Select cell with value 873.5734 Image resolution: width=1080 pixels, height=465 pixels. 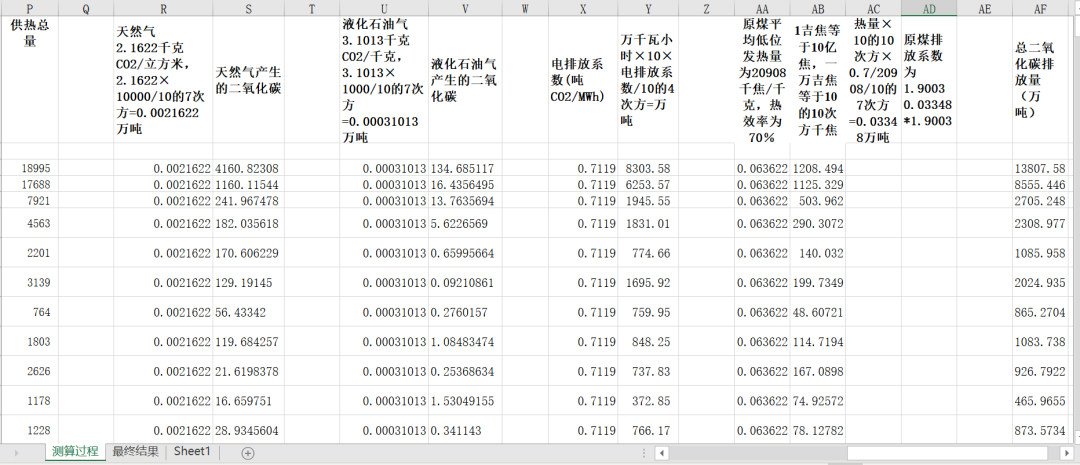pyautogui.click(x=1040, y=430)
